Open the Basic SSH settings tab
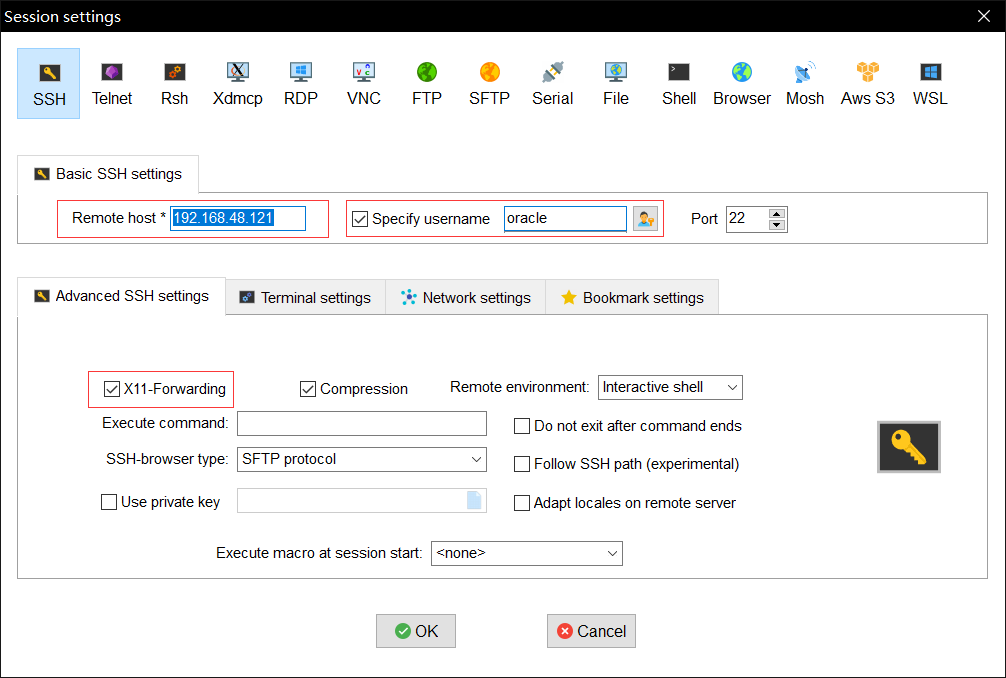Image resolution: width=1006 pixels, height=678 pixels. tap(108, 174)
